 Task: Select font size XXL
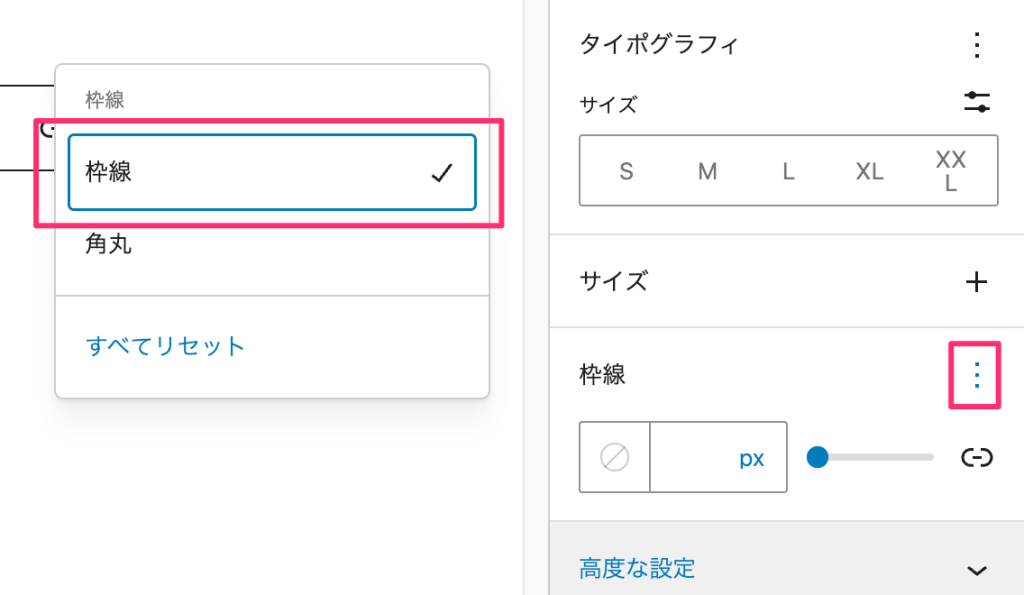click(950, 171)
